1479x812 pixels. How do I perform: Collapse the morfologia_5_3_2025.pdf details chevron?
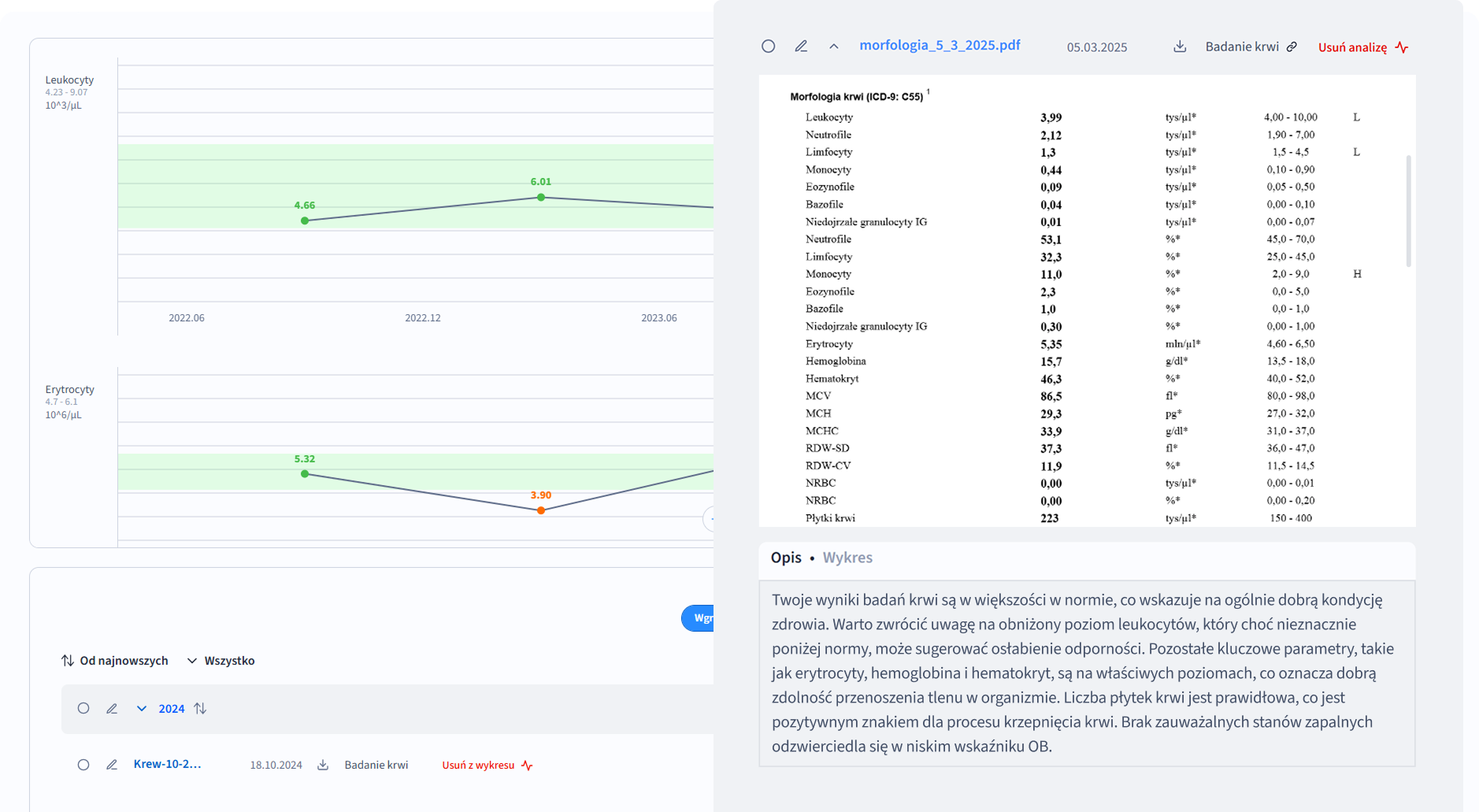[x=833, y=46]
